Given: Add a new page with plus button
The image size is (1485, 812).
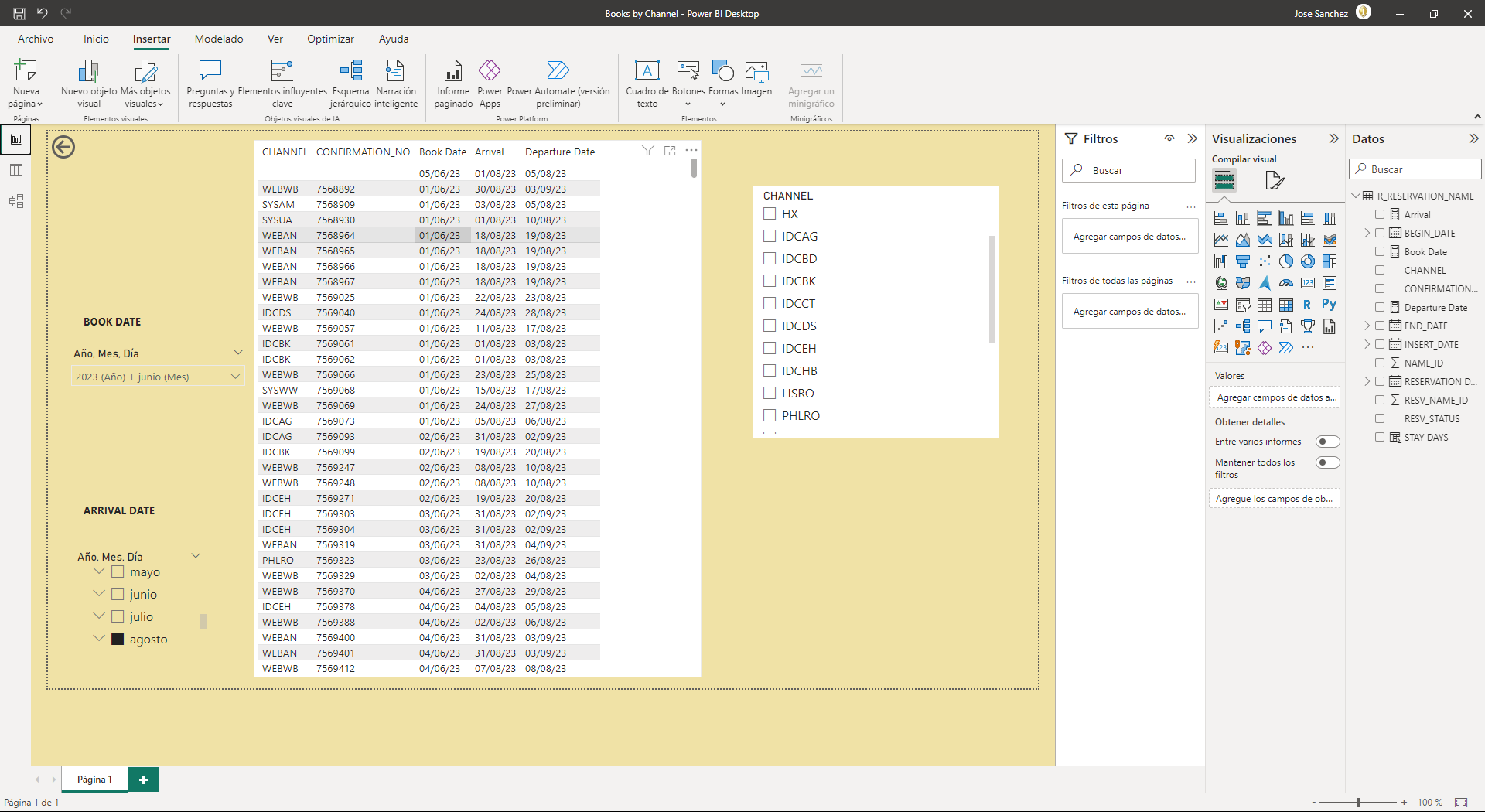Looking at the screenshot, I should point(143,780).
